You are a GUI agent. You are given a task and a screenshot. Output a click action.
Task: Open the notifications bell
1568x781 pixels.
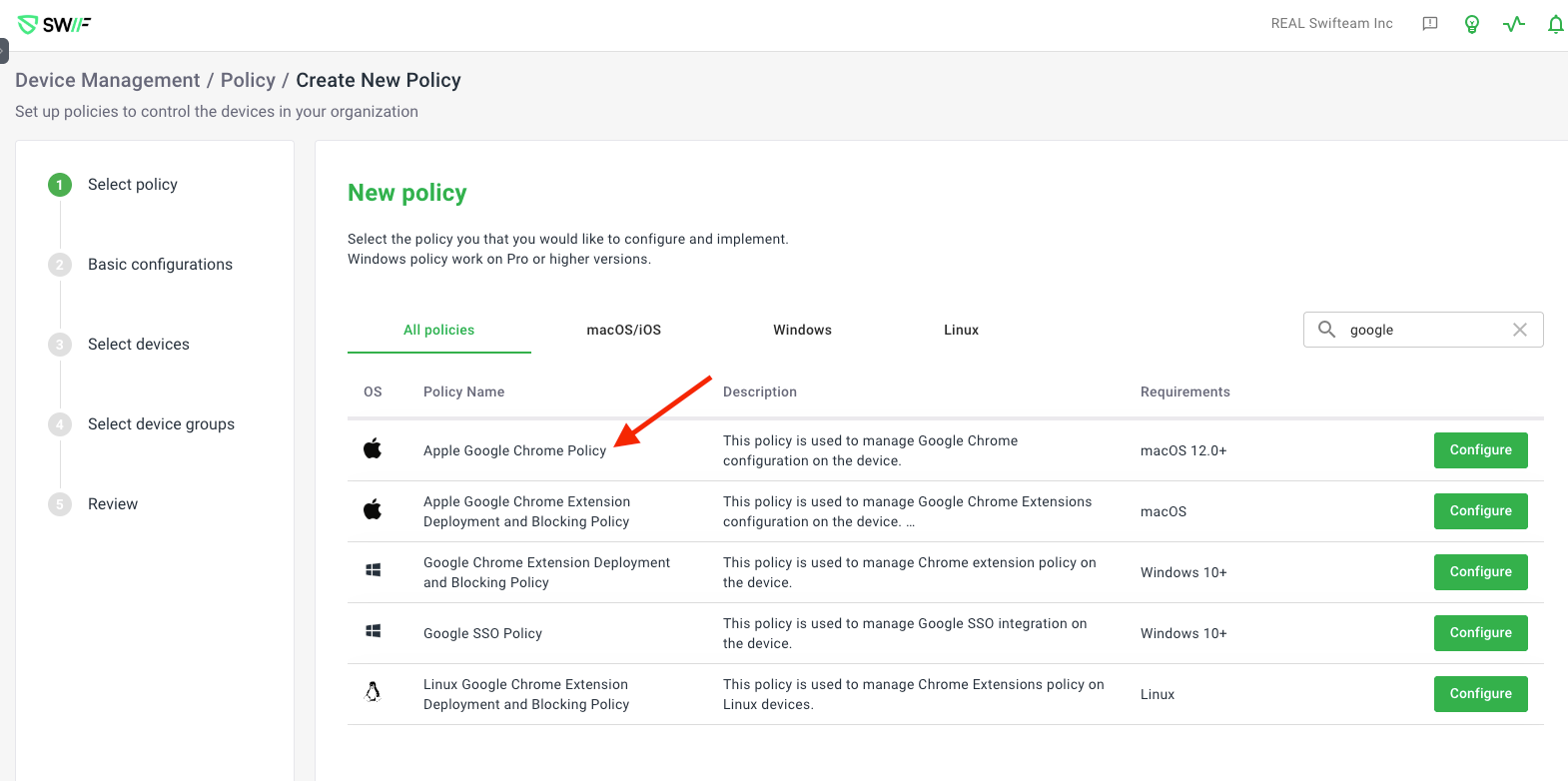pyautogui.click(x=1555, y=24)
